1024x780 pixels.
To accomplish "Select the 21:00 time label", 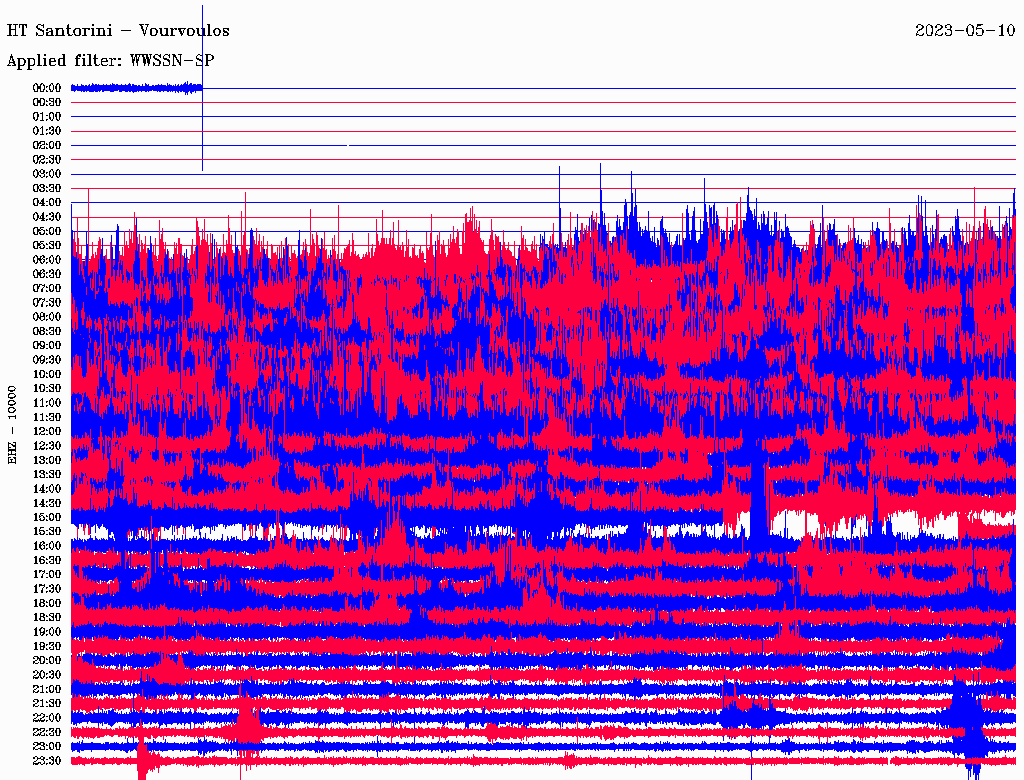I will [47, 689].
